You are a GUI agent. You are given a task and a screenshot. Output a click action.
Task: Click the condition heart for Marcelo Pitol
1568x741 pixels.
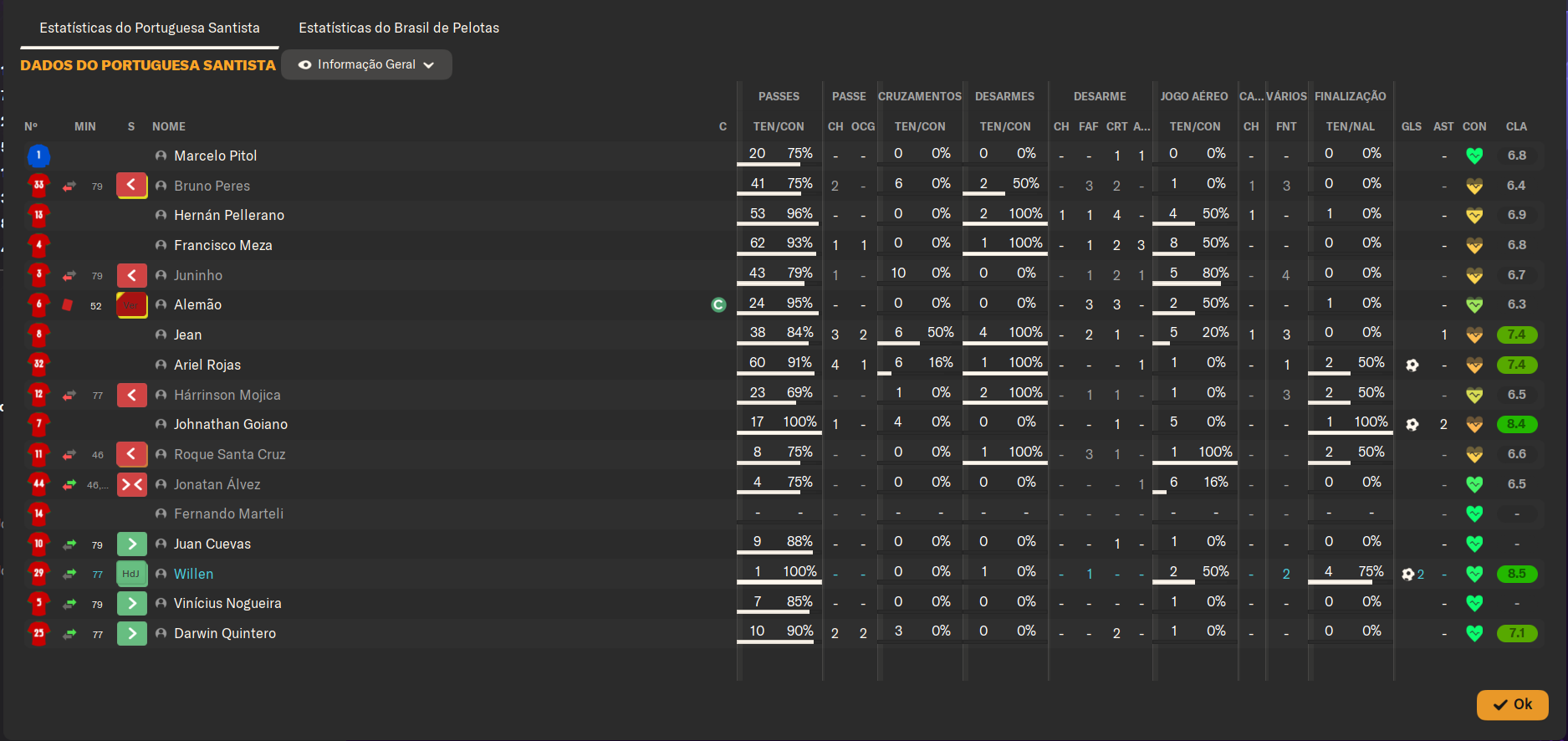tap(1474, 156)
